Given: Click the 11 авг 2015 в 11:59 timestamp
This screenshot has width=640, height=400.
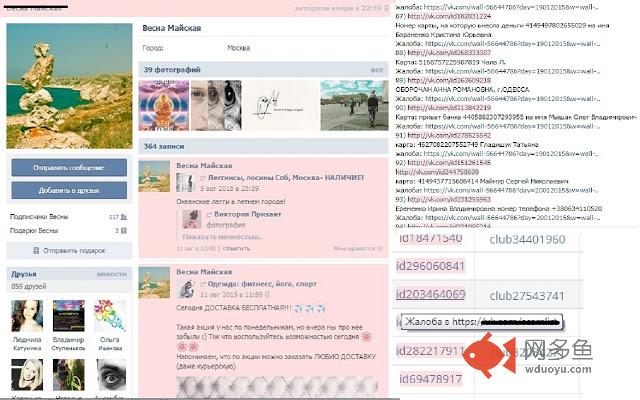Looking at the screenshot, I should (x=232, y=294).
